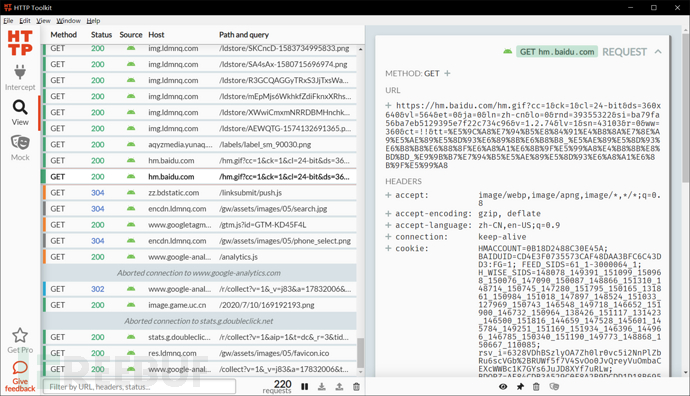Create mock rule from this request
690x396 pixels.
[554, 387]
